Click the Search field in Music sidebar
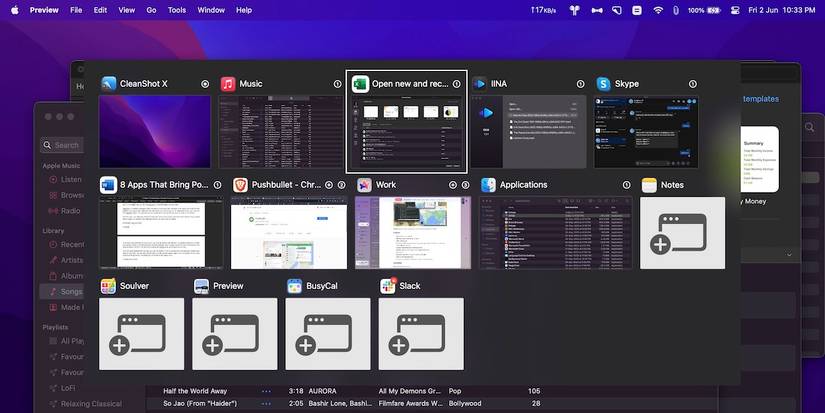Image resolution: width=825 pixels, height=413 pixels. coord(62,145)
